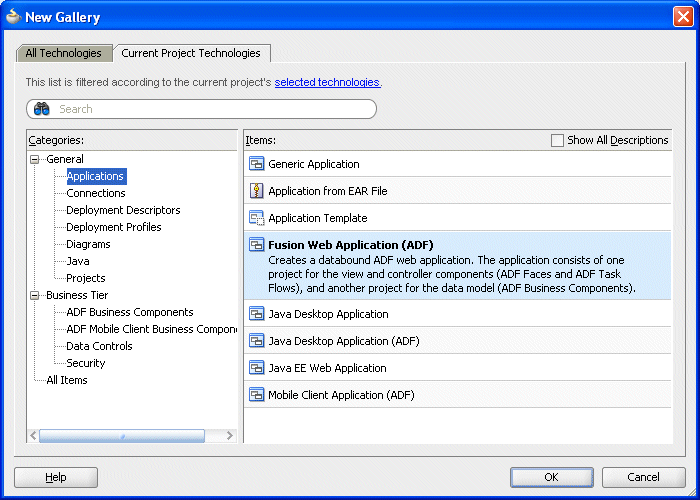Select Application Template item text

point(318,218)
